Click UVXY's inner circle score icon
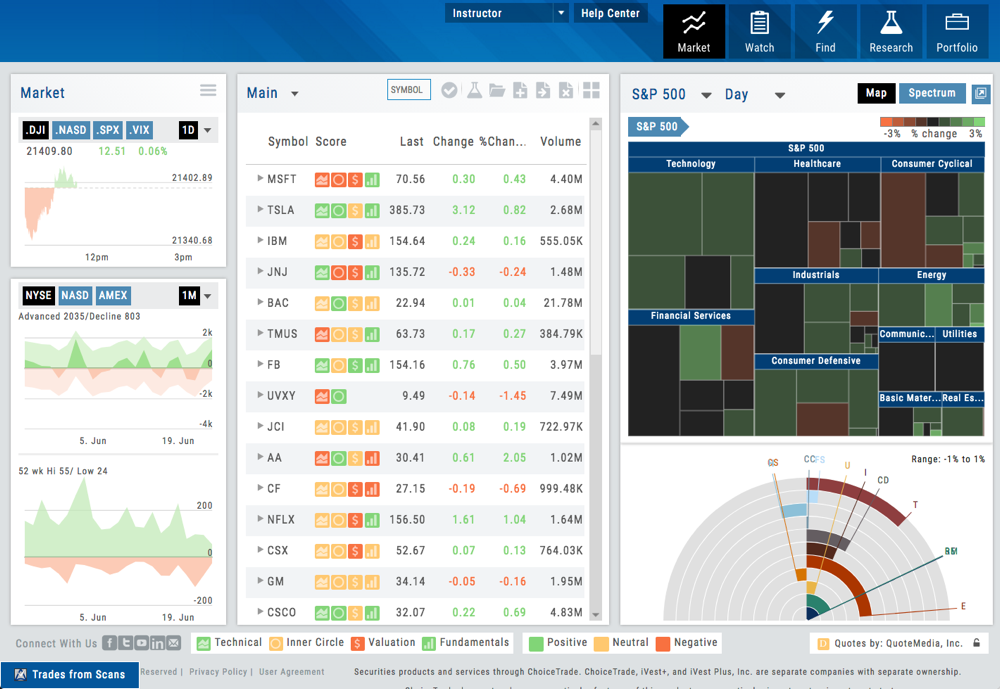Viewport: 1000px width, 689px height. (x=339, y=396)
